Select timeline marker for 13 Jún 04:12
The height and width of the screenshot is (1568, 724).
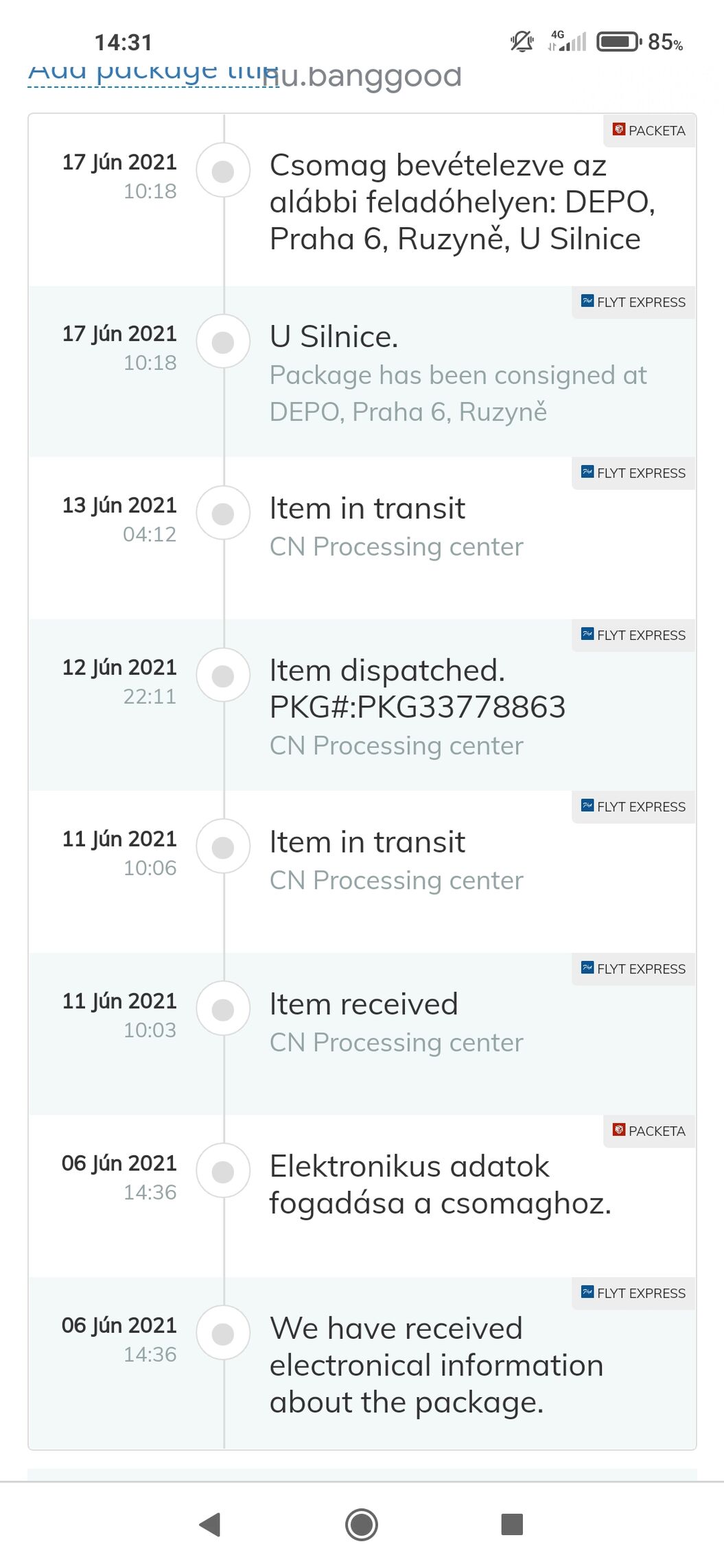(x=223, y=513)
